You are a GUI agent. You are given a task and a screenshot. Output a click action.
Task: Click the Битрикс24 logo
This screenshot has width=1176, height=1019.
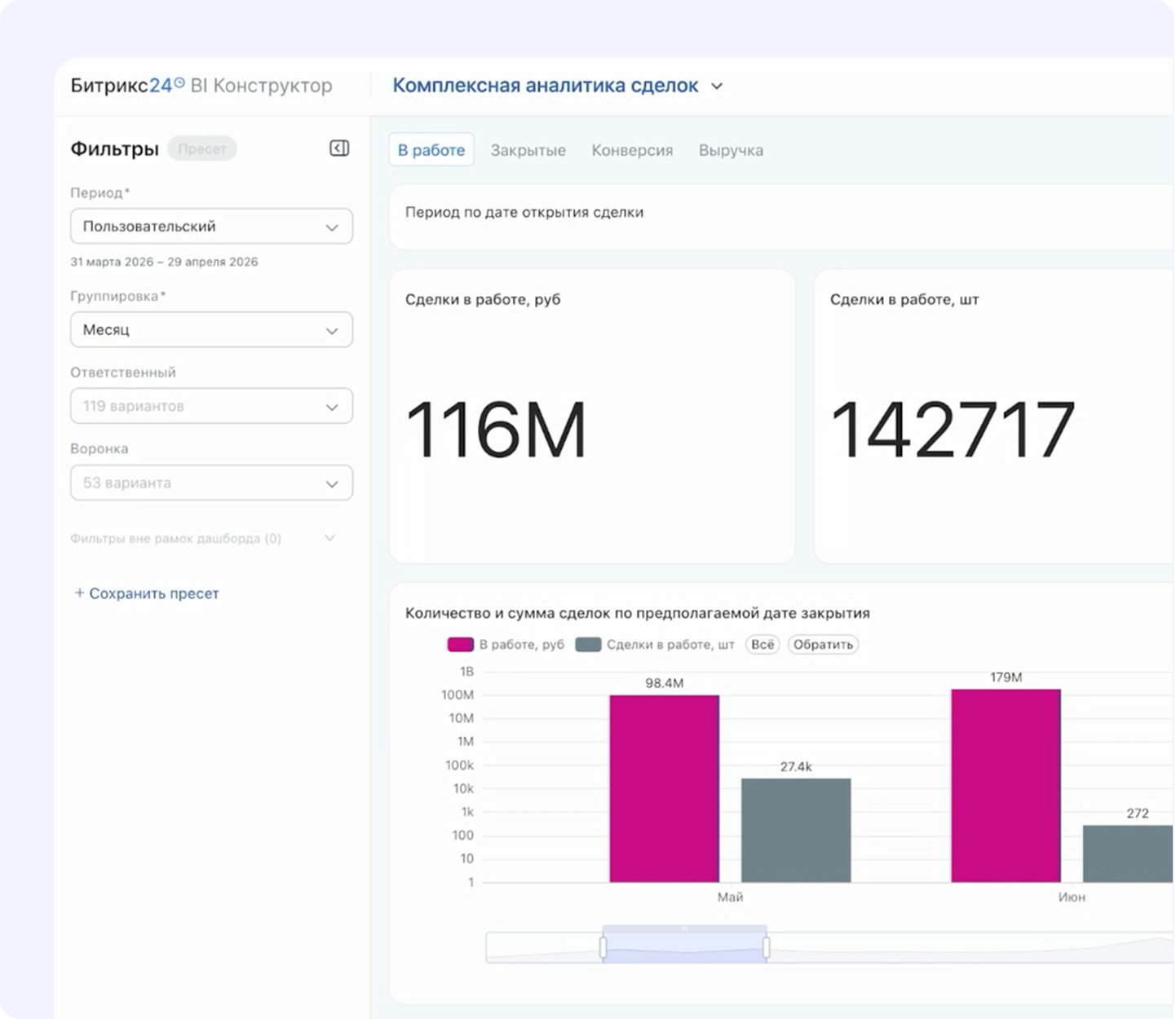[x=127, y=85]
